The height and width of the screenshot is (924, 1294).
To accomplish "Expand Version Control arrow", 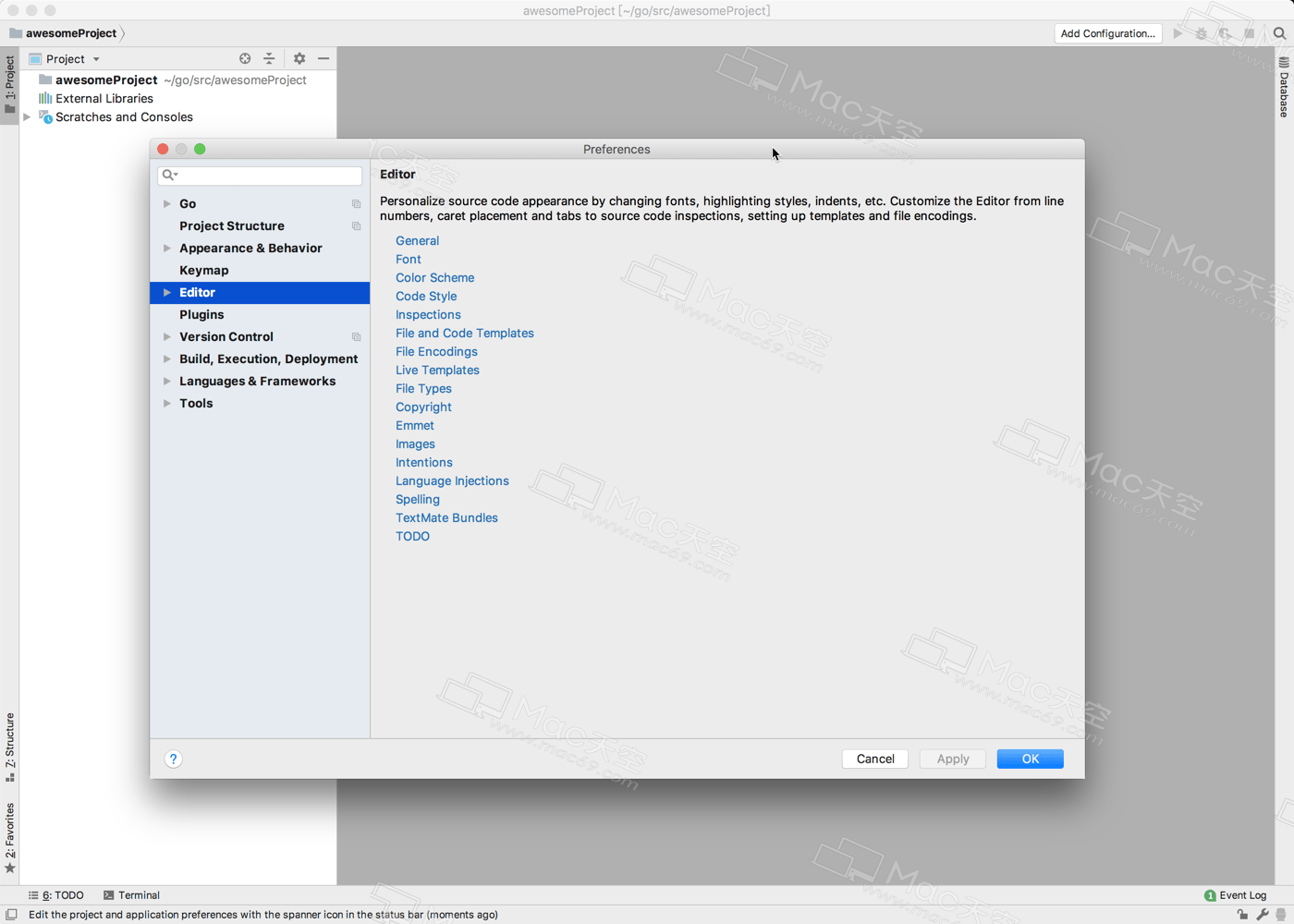I will pyautogui.click(x=167, y=336).
